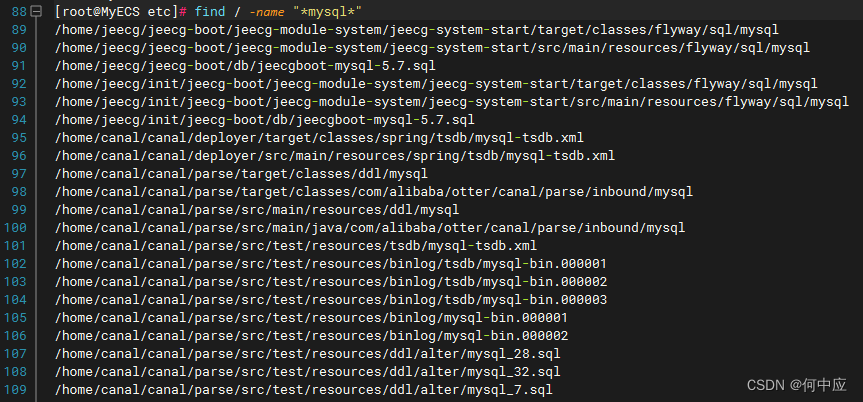Collapse the code fold at line 88

coord(36,11)
